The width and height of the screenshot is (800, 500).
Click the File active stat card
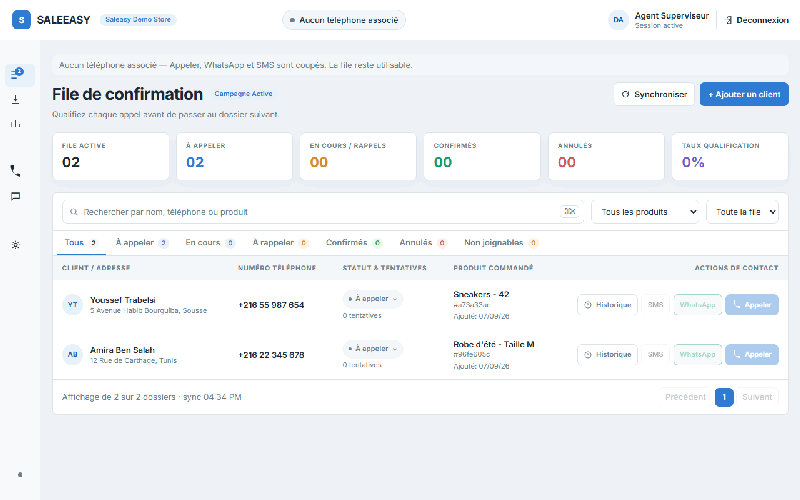point(111,156)
